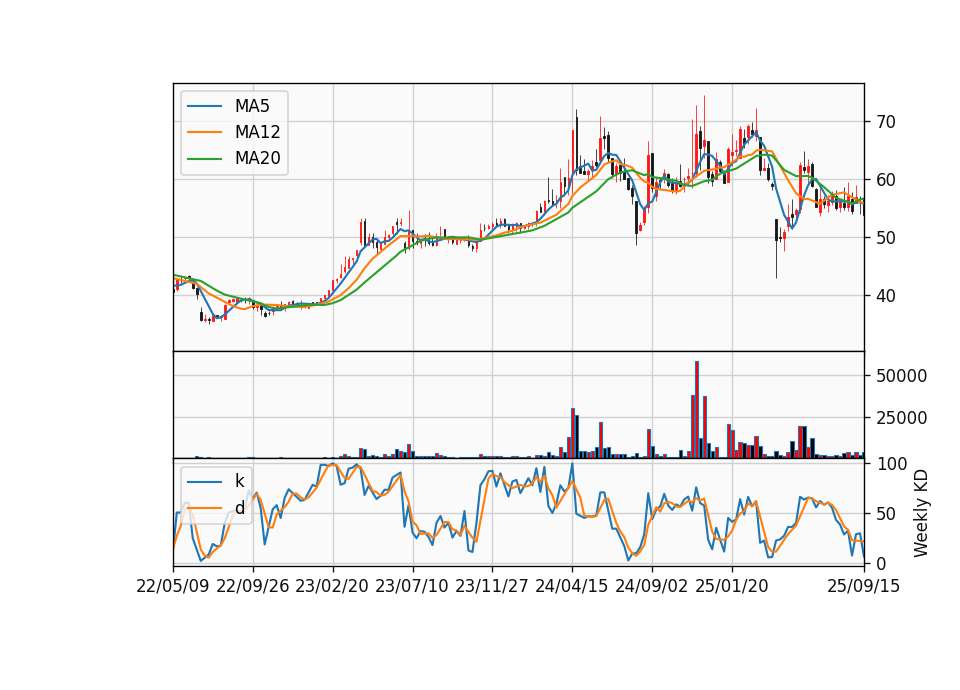
Task: Click the orange MA12 legend line sample
Action: click(x=204, y=132)
